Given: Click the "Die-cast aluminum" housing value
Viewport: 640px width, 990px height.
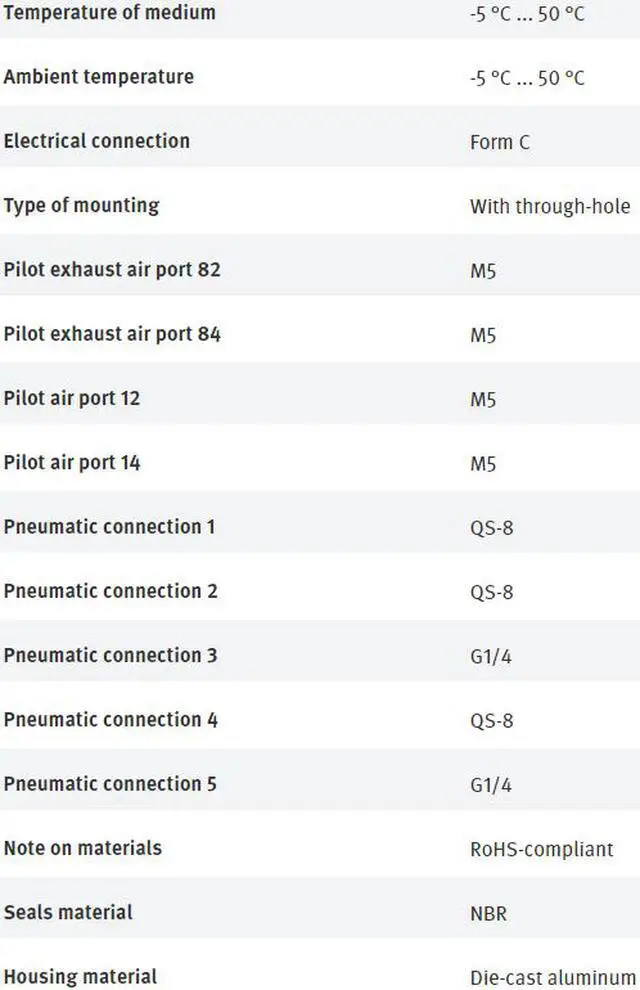Looking at the screenshot, I should pos(552,977).
